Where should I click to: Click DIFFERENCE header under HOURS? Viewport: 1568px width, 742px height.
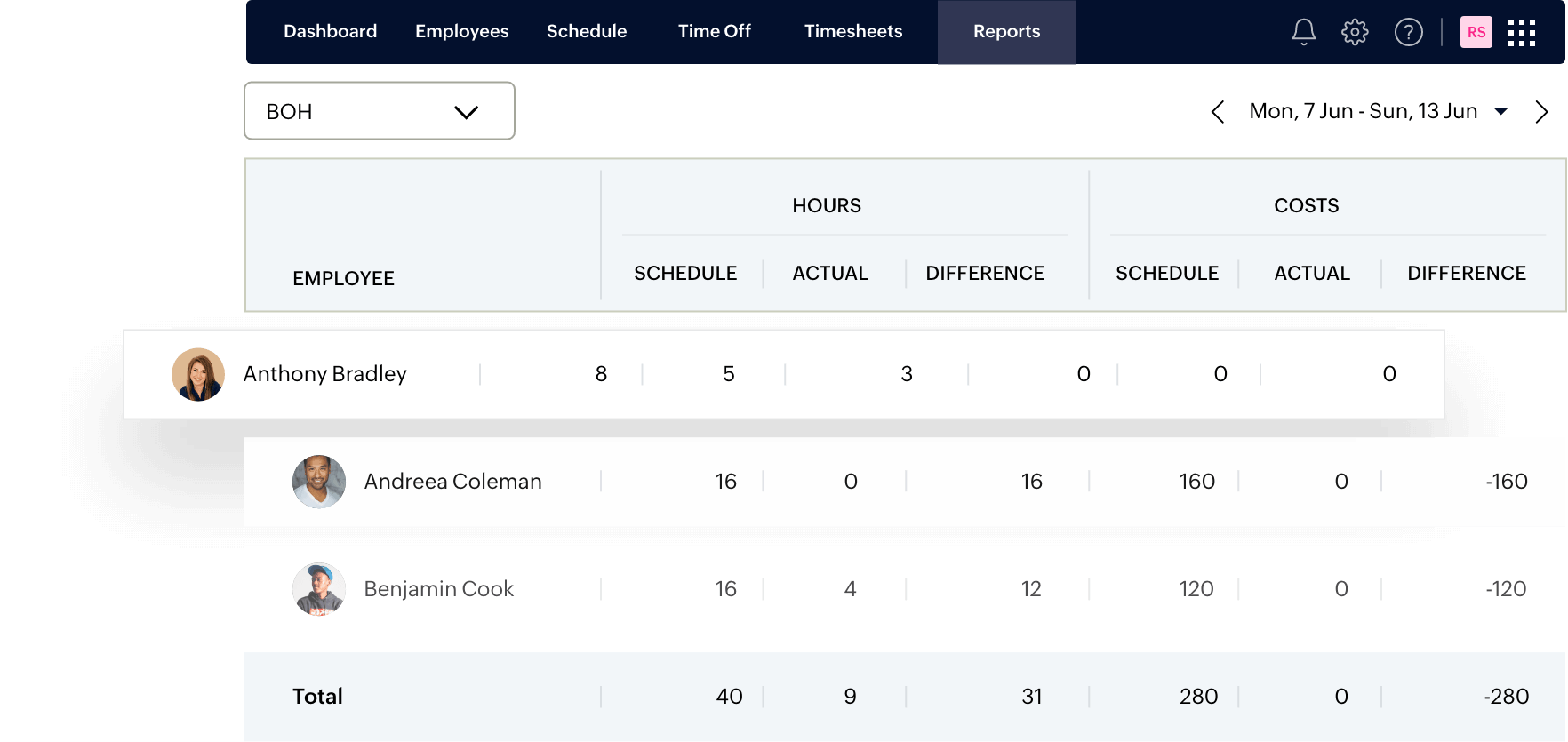[x=985, y=273]
